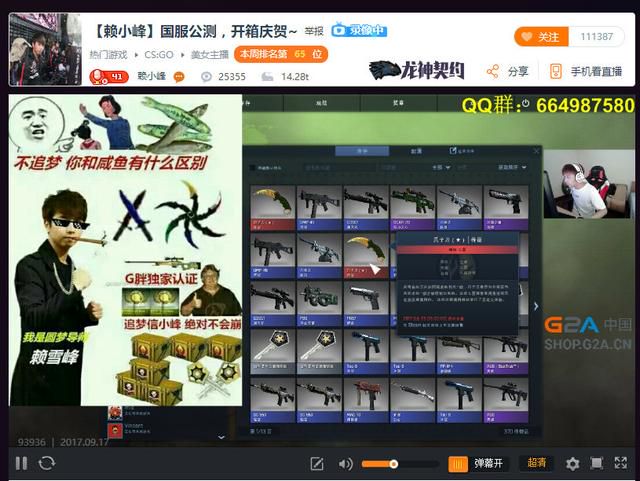Close the inventory panel with X

click(x=536, y=151)
